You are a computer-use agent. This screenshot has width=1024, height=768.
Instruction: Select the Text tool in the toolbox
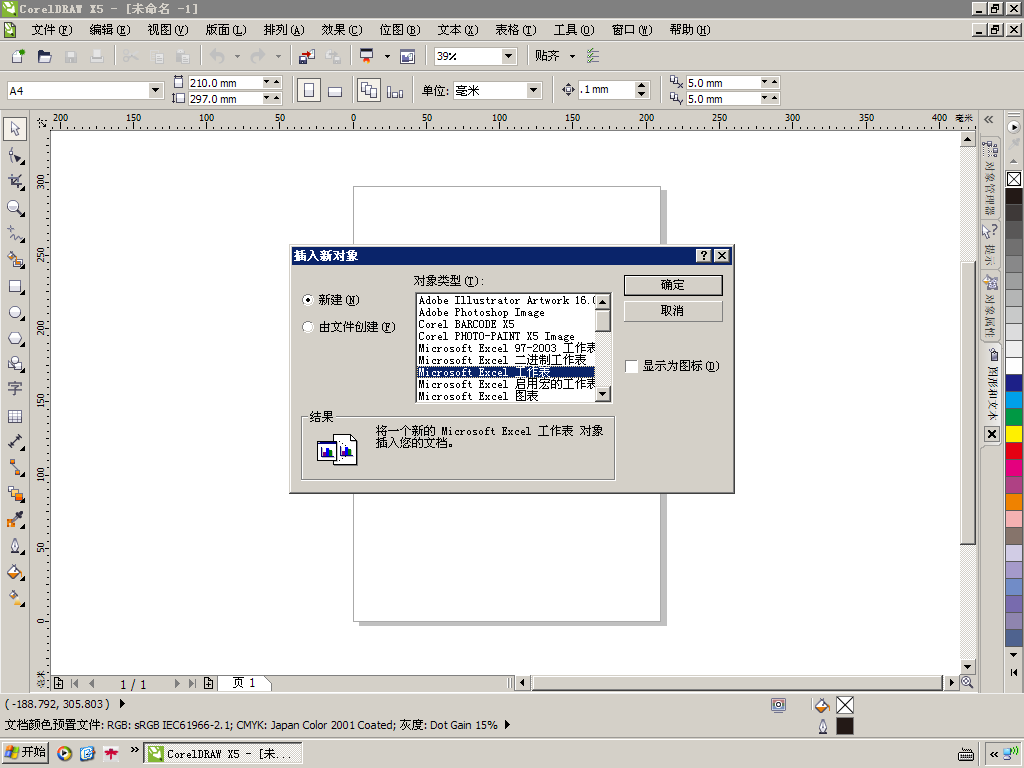[x=15, y=389]
